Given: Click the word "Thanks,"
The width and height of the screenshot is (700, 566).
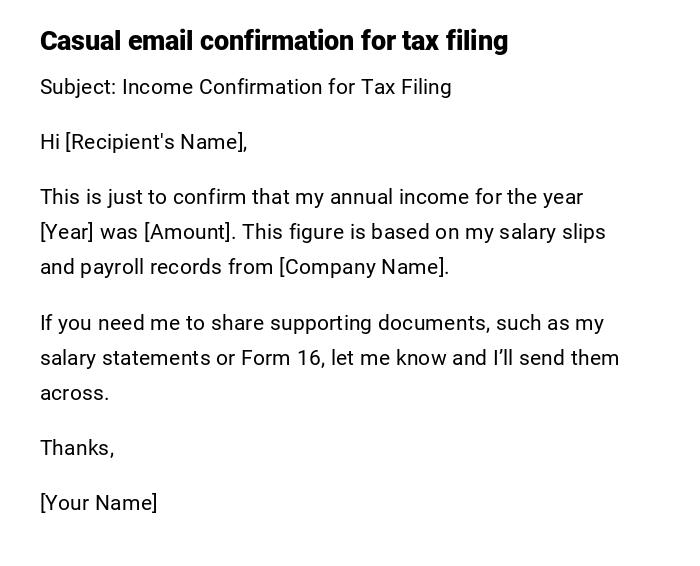Looking at the screenshot, I should pos(77,448).
